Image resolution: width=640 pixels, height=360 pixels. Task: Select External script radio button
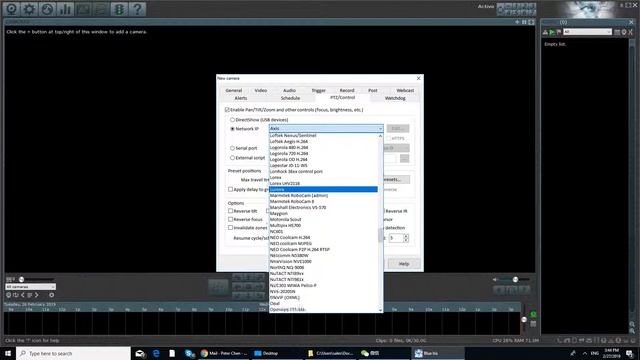pyautogui.click(x=232, y=158)
